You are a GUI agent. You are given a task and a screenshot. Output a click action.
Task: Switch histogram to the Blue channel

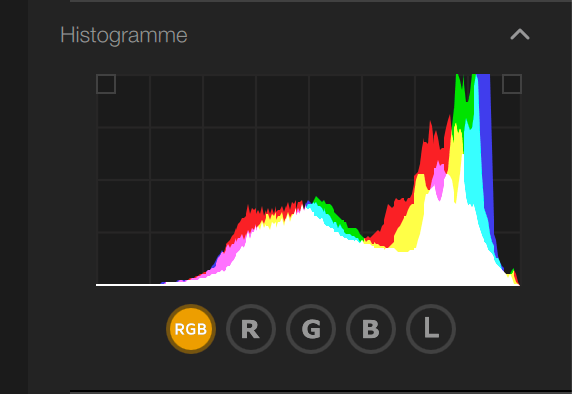click(x=371, y=329)
